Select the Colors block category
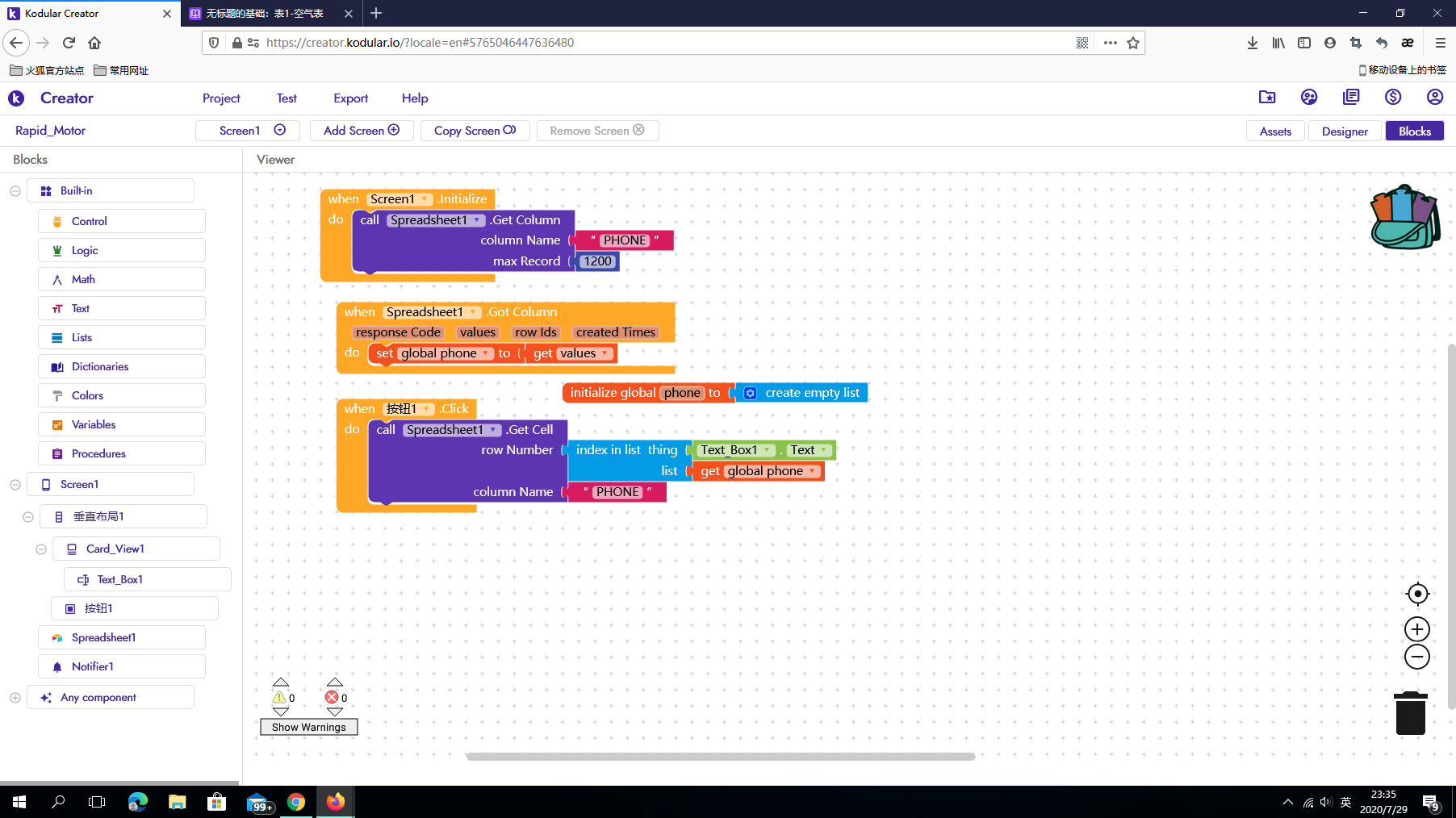 coord(122,395)
